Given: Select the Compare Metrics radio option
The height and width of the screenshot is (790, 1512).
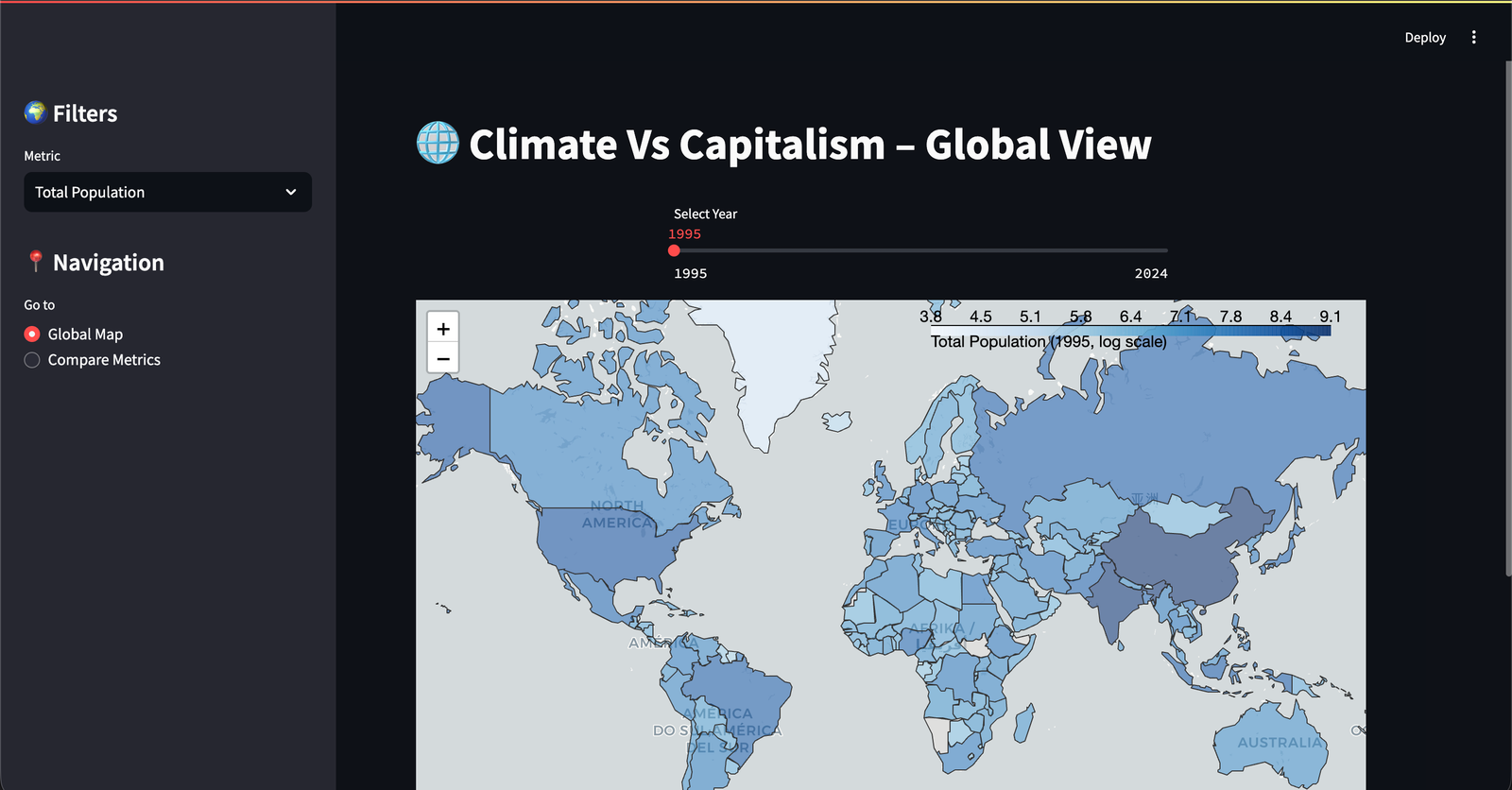Looking at the screenshot, I should point(93,360).
